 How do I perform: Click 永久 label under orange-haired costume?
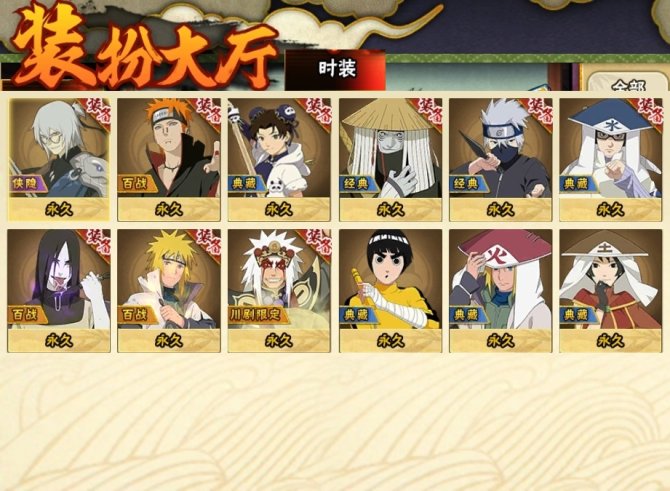pyautogui.click(x=169, y=209)
